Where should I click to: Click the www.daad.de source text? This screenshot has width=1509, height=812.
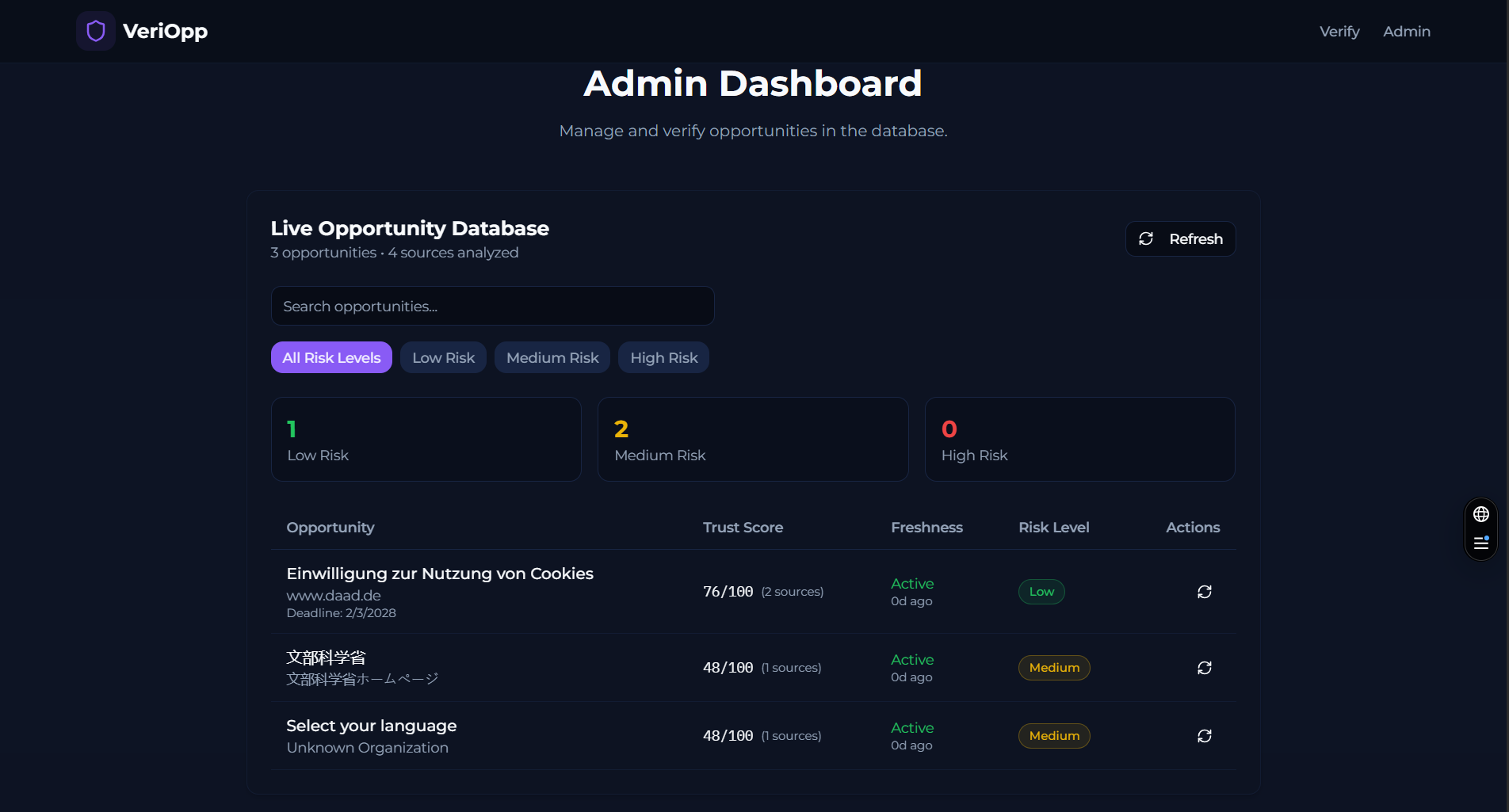334,595
